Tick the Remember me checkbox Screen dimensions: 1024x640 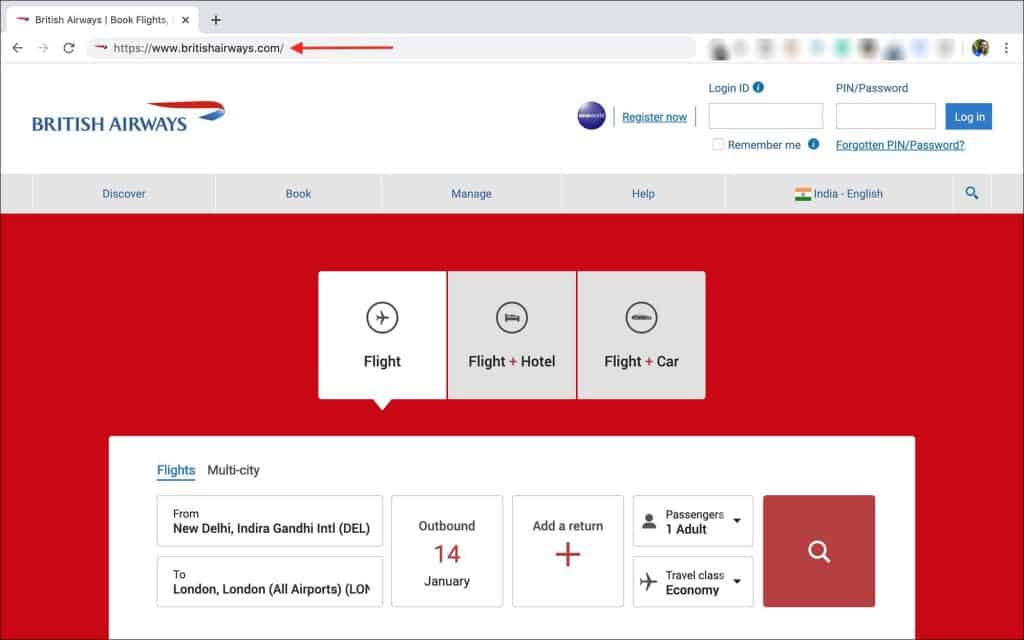718,144
